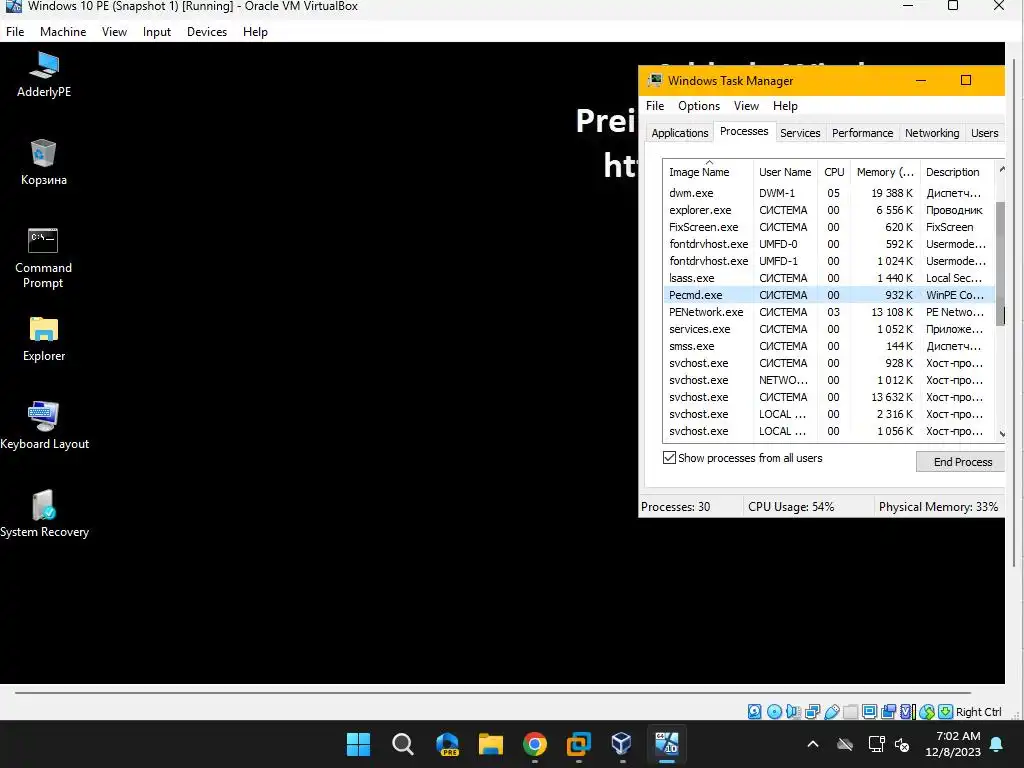This screenshot has height=768, width=1024.
Task: Switch to the Users tab
Action: (984, 133)
